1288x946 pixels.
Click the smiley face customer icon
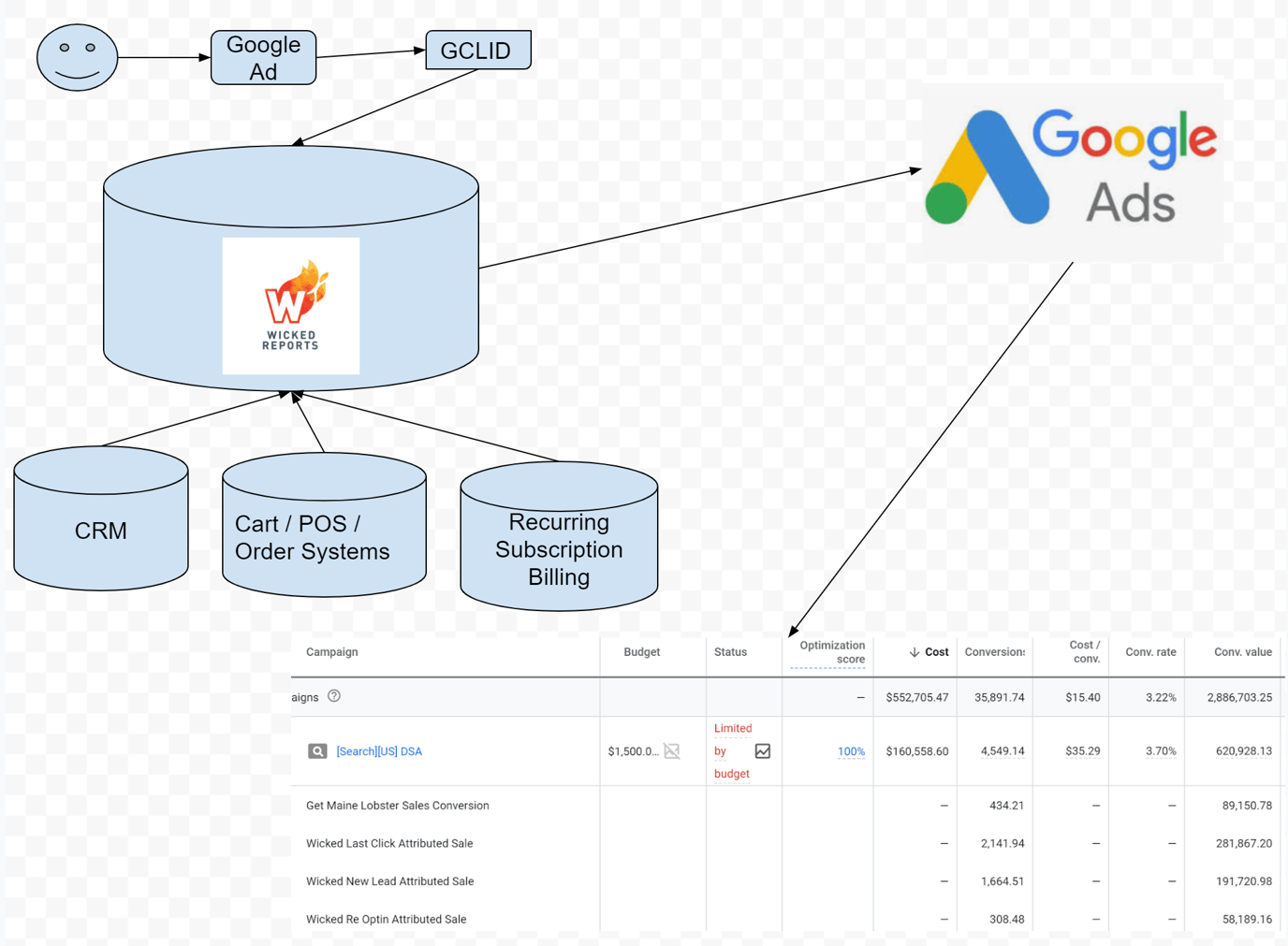[x=77, y=57]
